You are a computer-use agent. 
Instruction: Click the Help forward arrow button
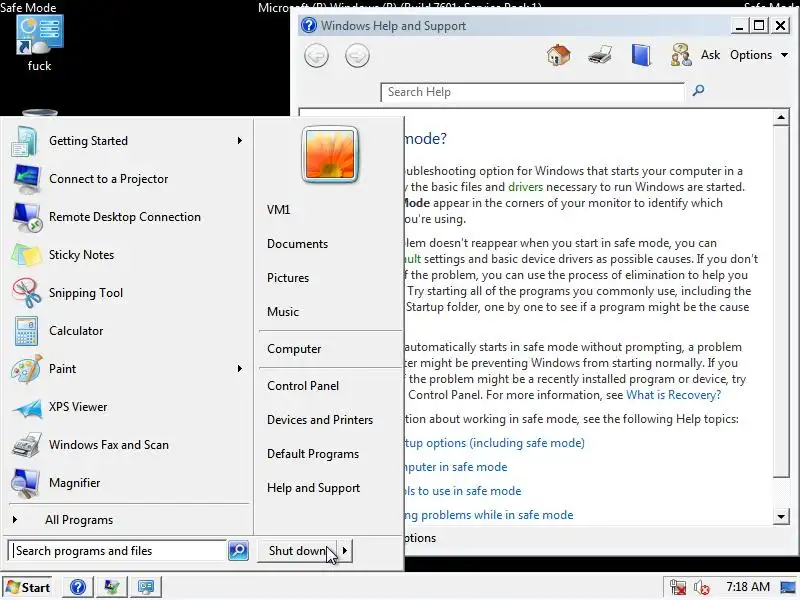(x=357, y=56)
